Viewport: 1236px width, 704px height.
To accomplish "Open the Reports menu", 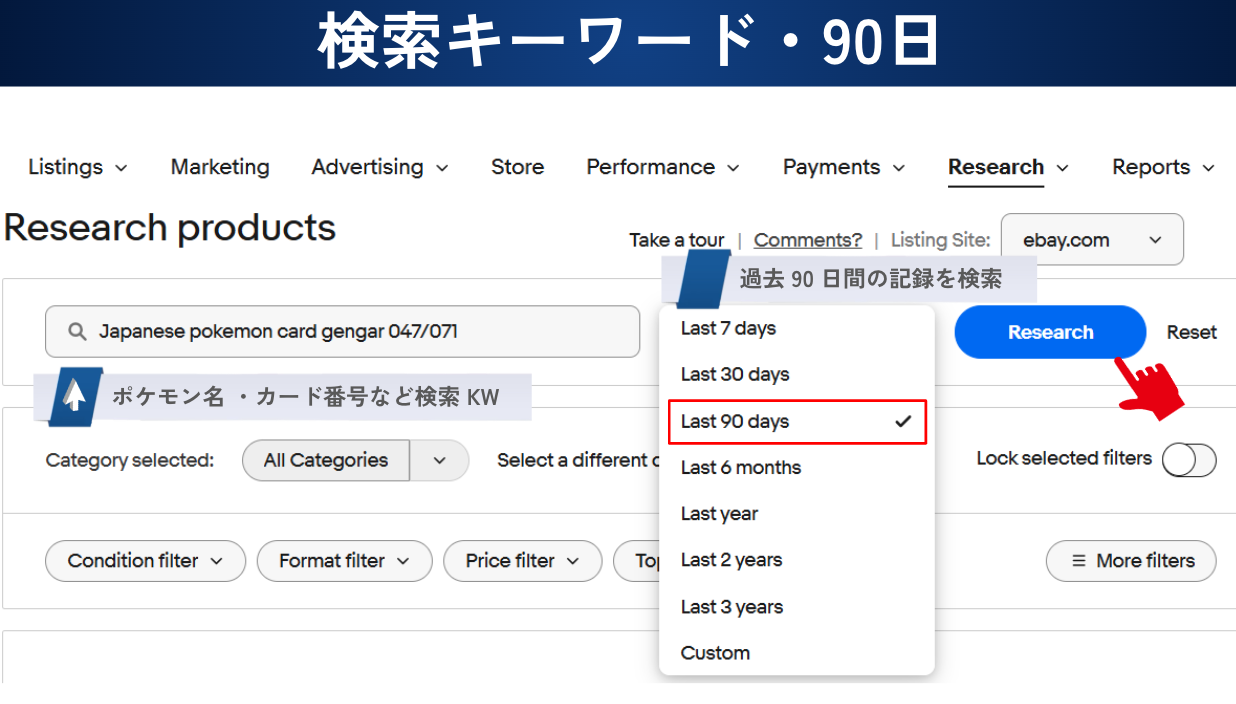I will pos(1163,167).
